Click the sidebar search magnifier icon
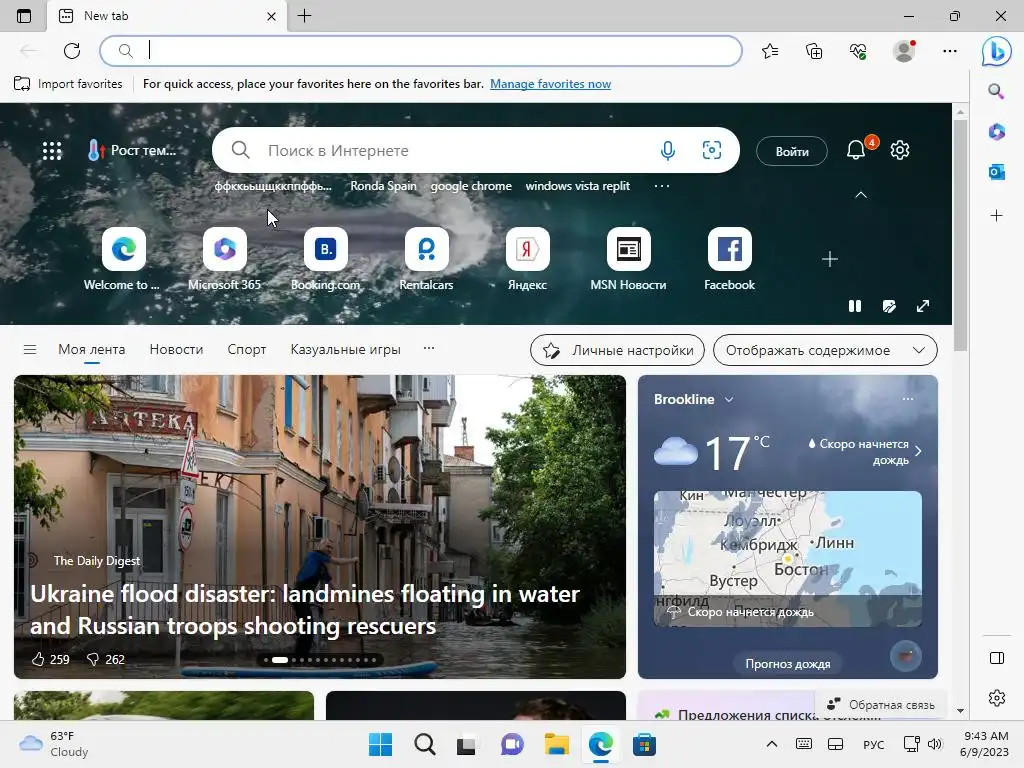The height and width of the screenshot is (768, 1024). point(996,91)
